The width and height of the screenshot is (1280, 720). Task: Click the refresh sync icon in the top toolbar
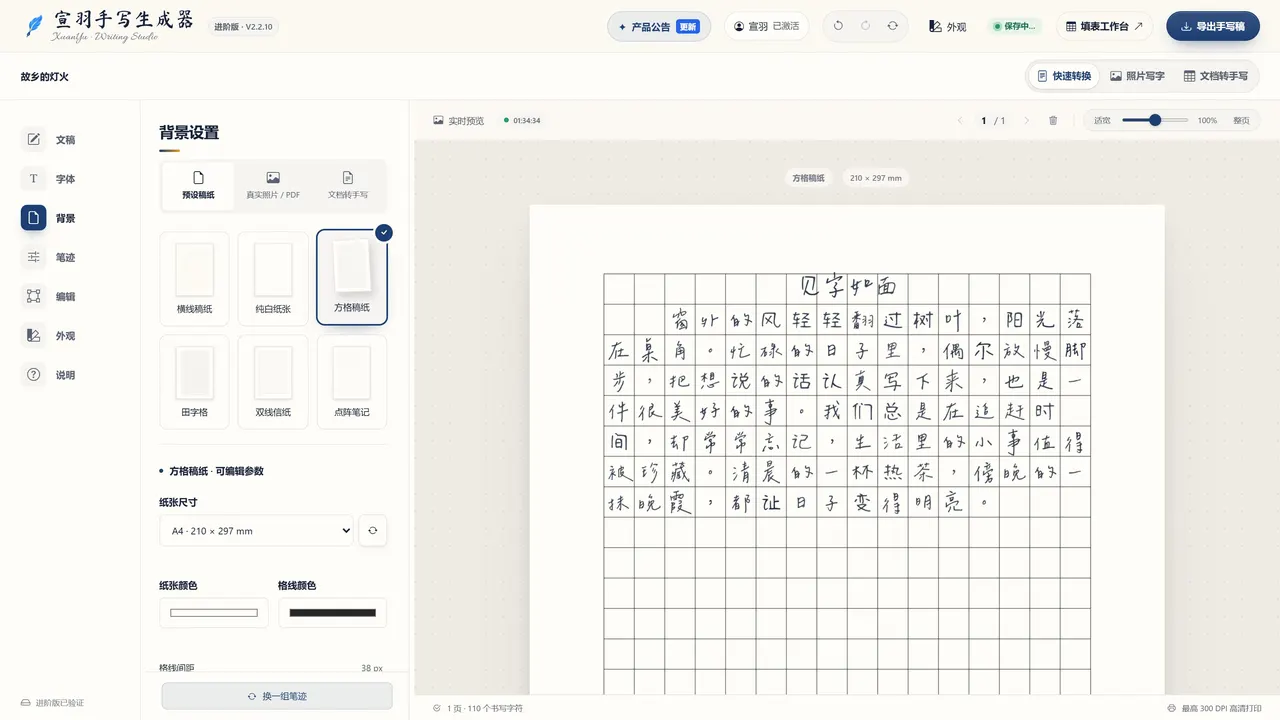point(892,26)
